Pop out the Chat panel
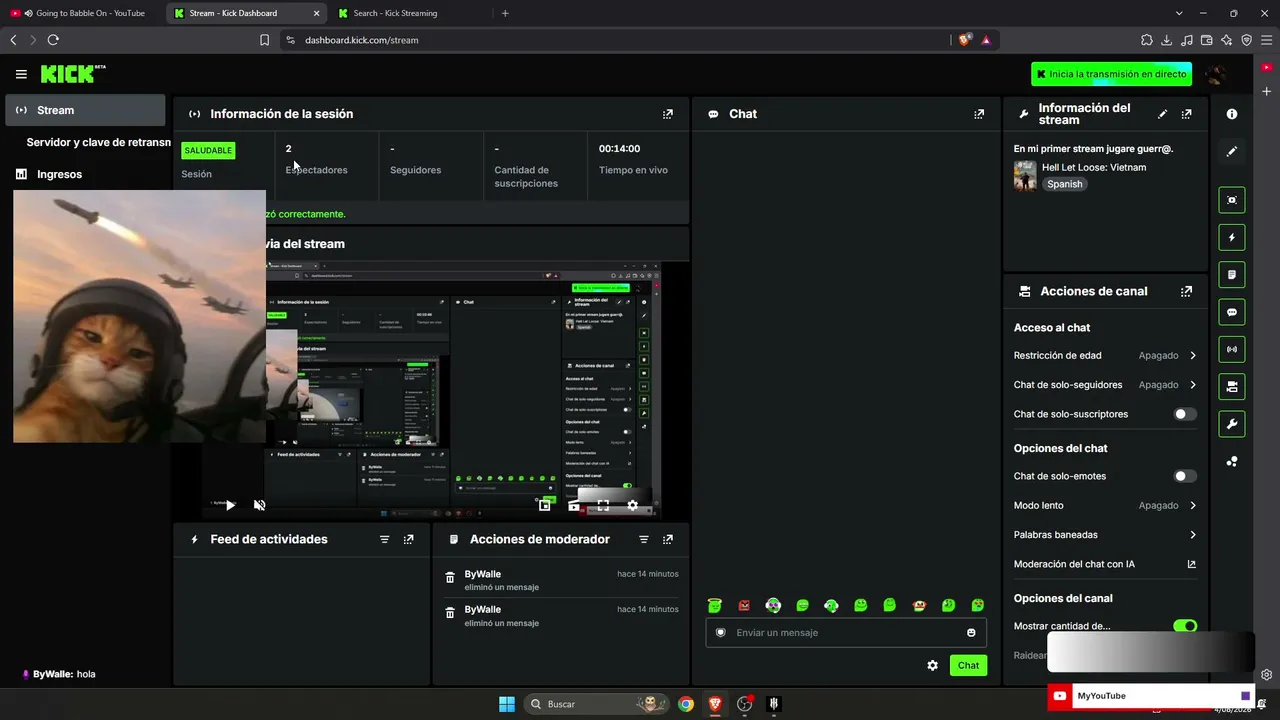1280x720 pixels. coord(979,114)
